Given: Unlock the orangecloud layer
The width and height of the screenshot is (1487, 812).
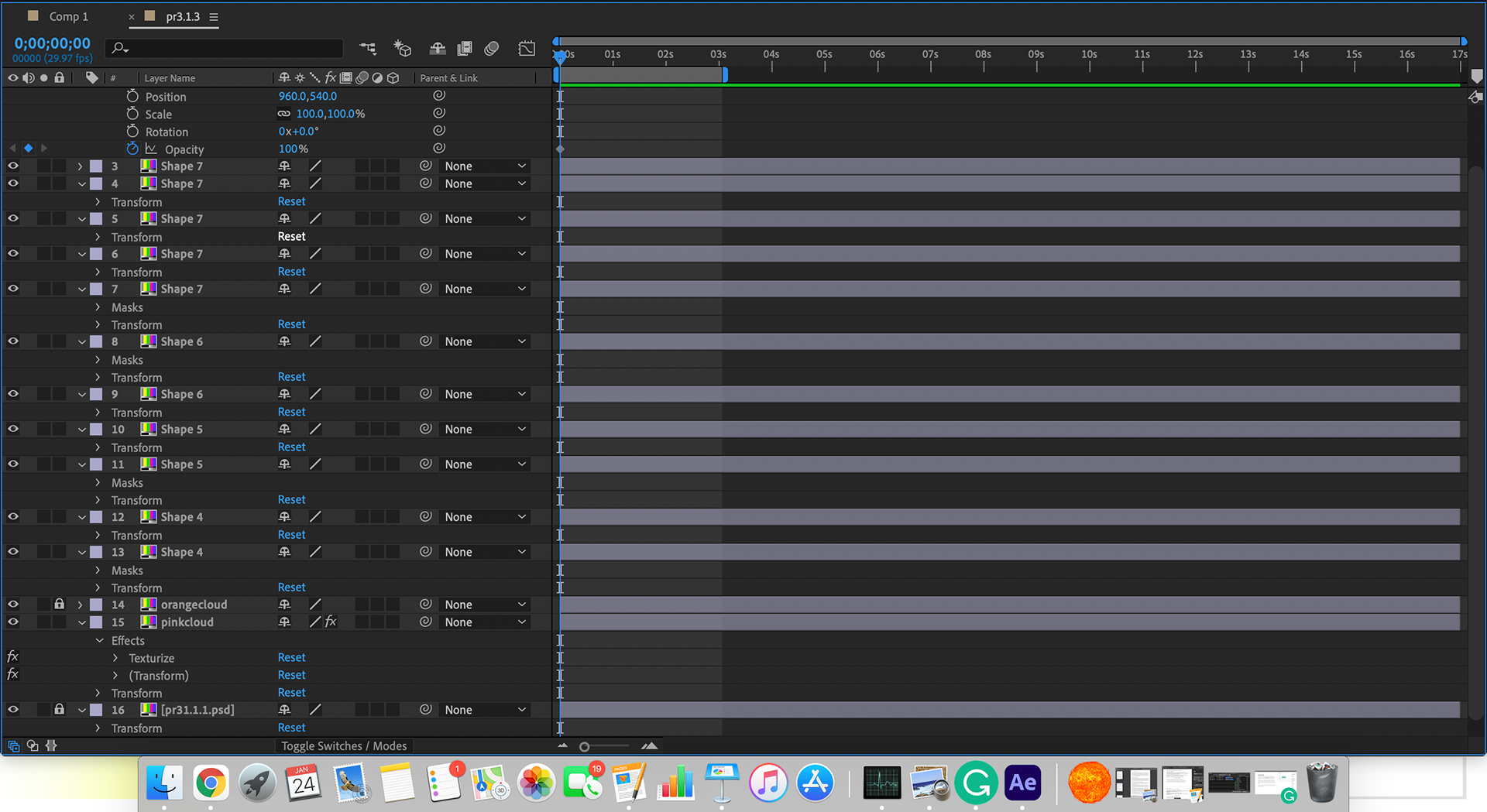Looking at the screenshot, I should 59,604.
